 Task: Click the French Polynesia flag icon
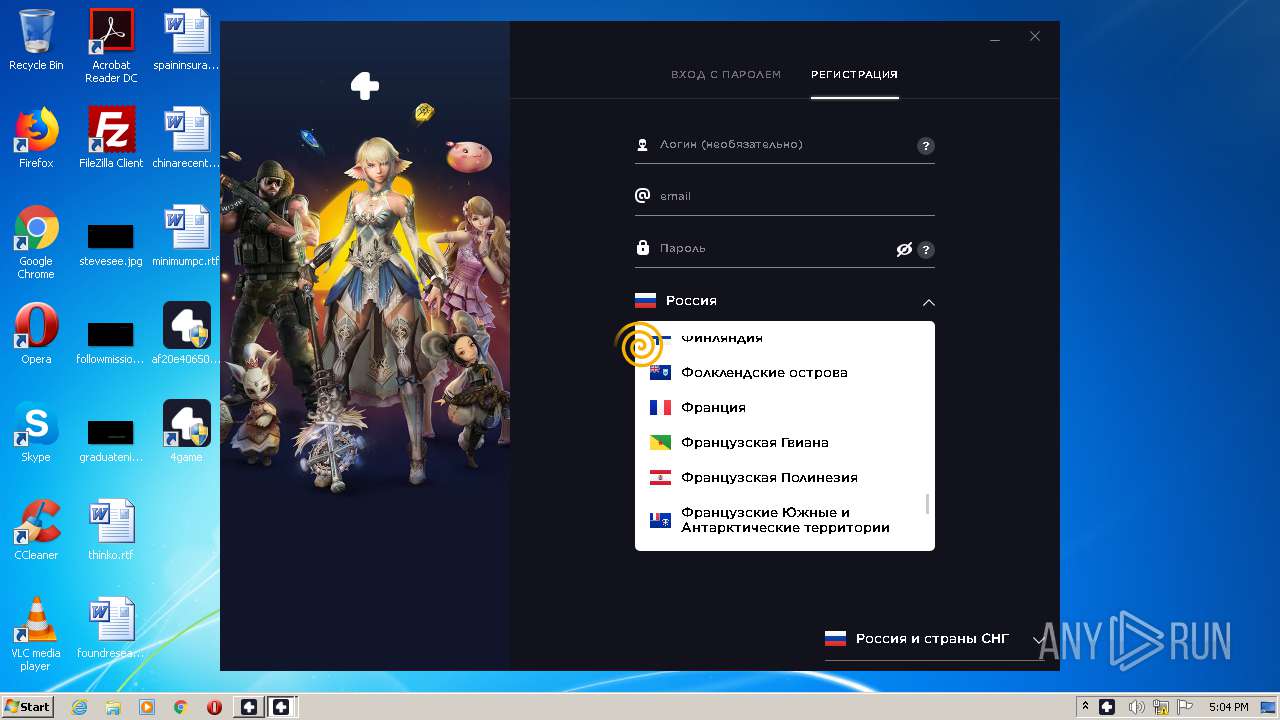coord(660,478)
